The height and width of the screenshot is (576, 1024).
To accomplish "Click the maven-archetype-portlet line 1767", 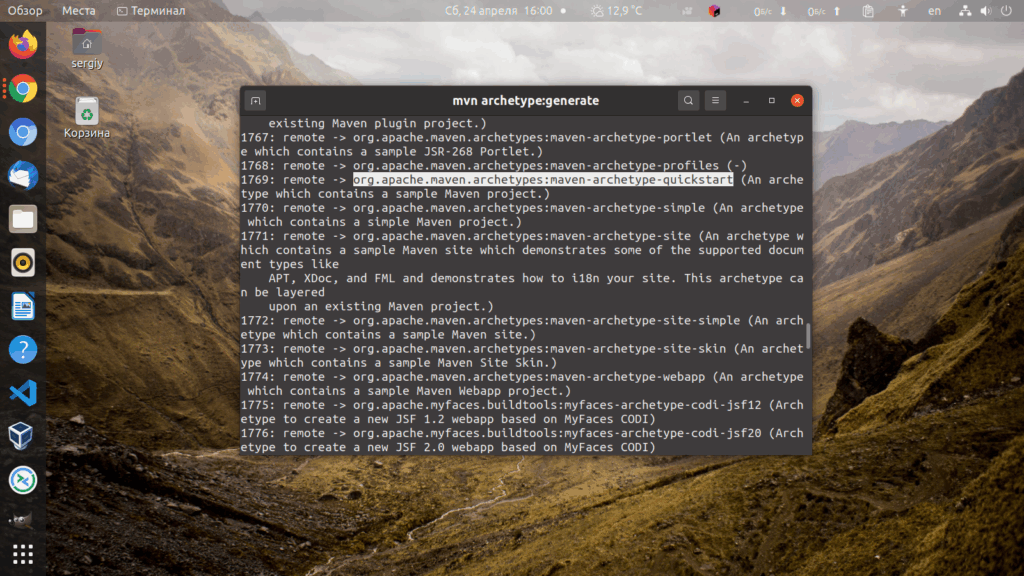I will coord(522,144).
